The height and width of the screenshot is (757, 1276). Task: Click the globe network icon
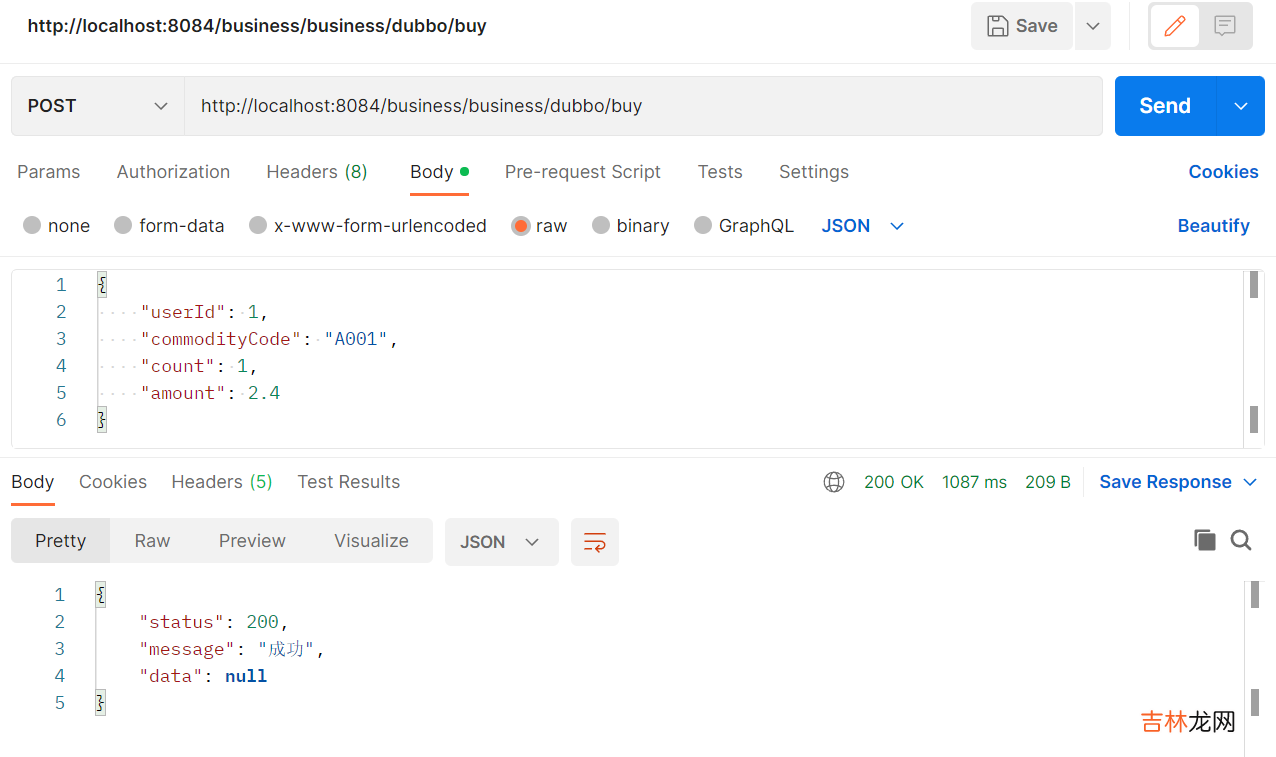(834, 482)
